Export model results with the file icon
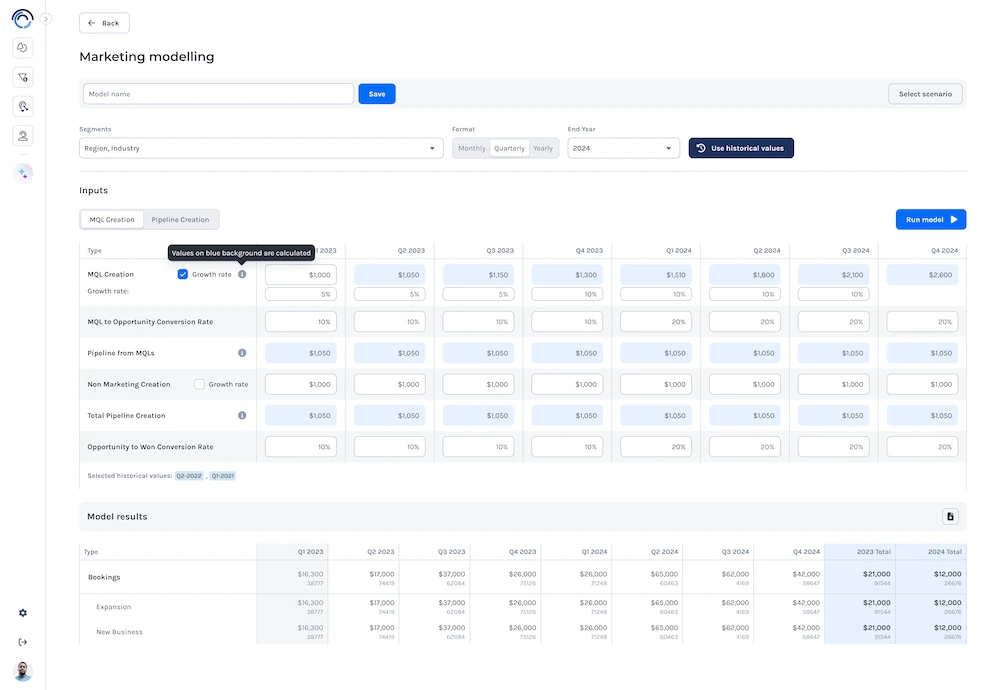1000x690 pixels. 950,516
